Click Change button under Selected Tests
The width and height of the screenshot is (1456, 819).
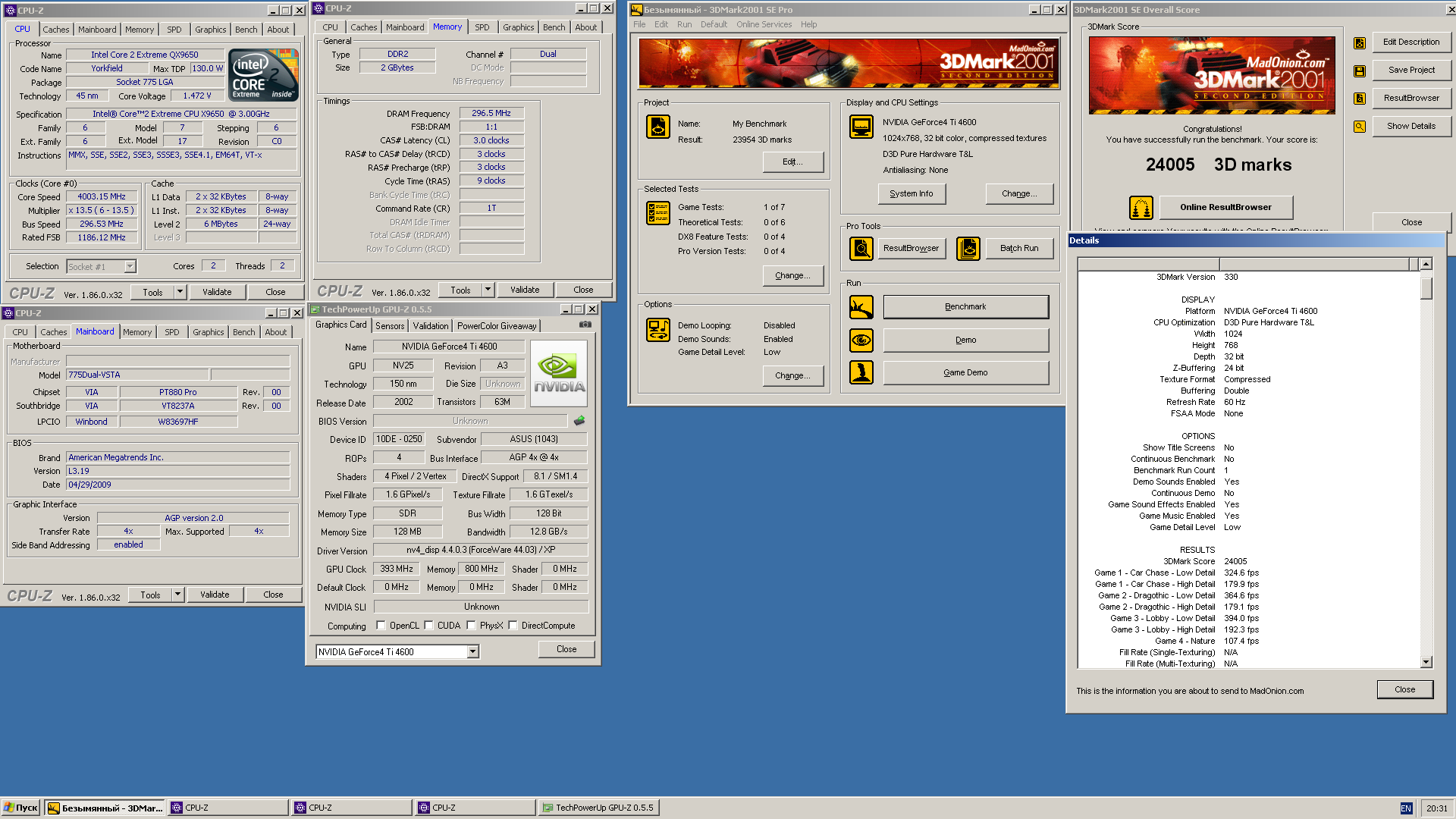(x=792, y=275)
